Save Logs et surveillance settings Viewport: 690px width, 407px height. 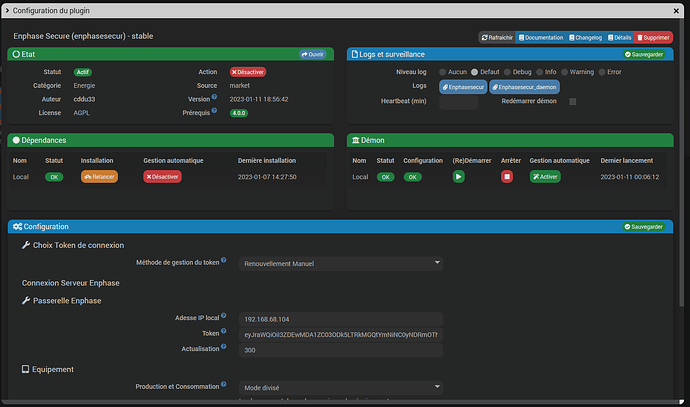[644, 54]
